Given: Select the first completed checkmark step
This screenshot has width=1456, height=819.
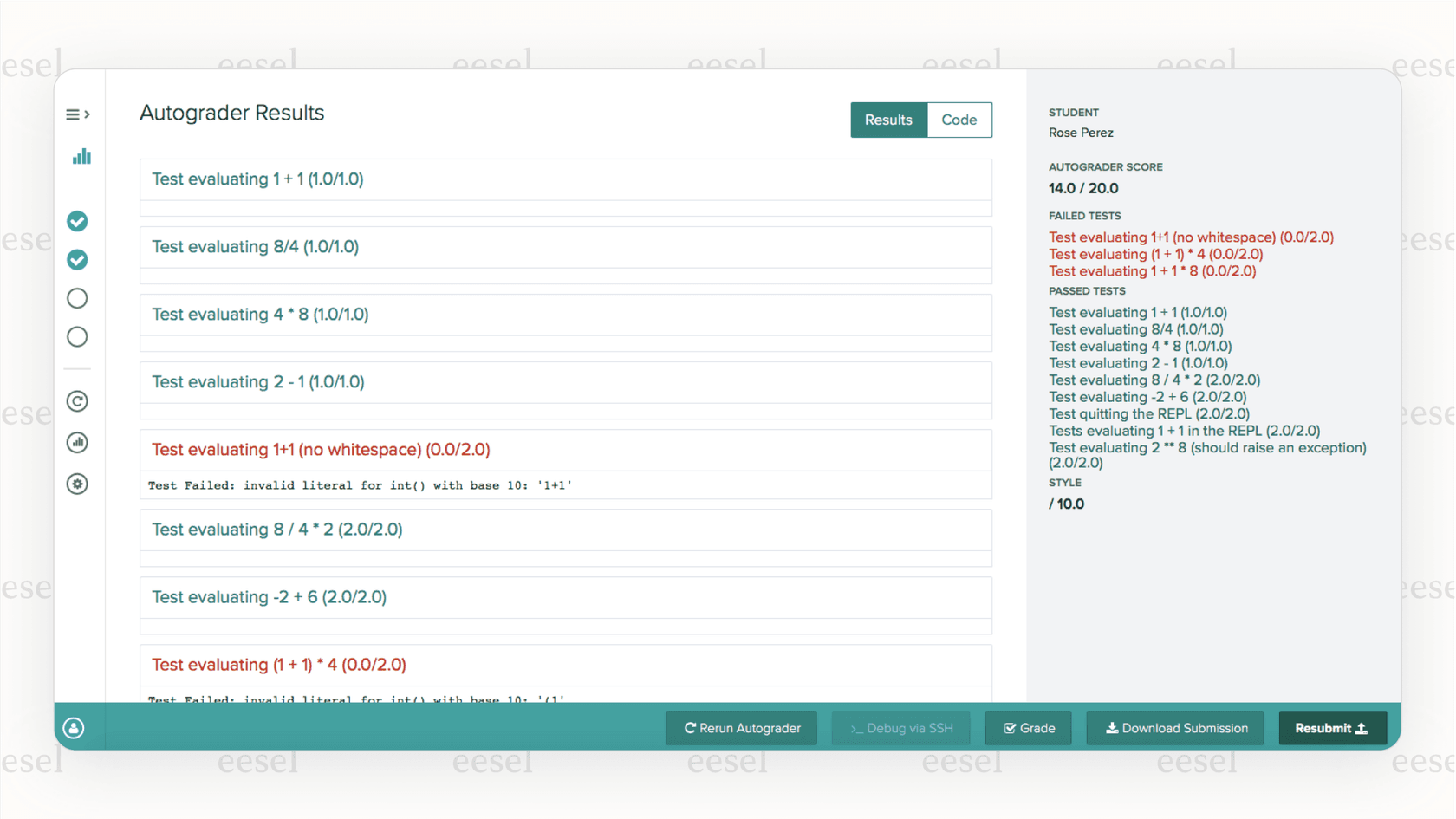Looking at the screenshot, I should (x=77, y=222).
